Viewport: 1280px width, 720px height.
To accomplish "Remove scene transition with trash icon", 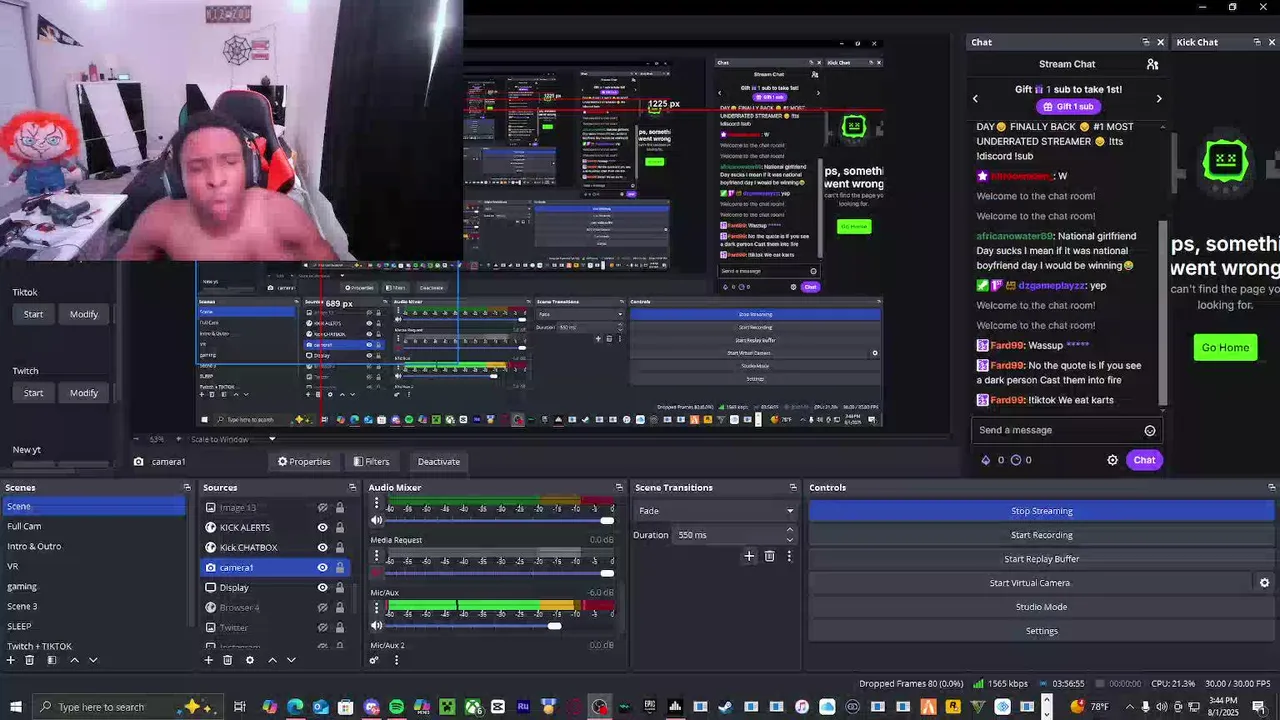I will [769, 556].
